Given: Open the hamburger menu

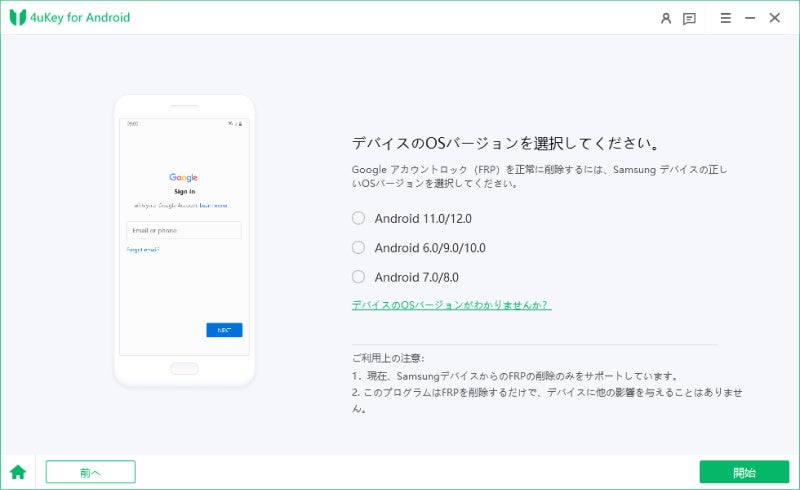Looking at the screenshot, I should [x=726, y=18].
